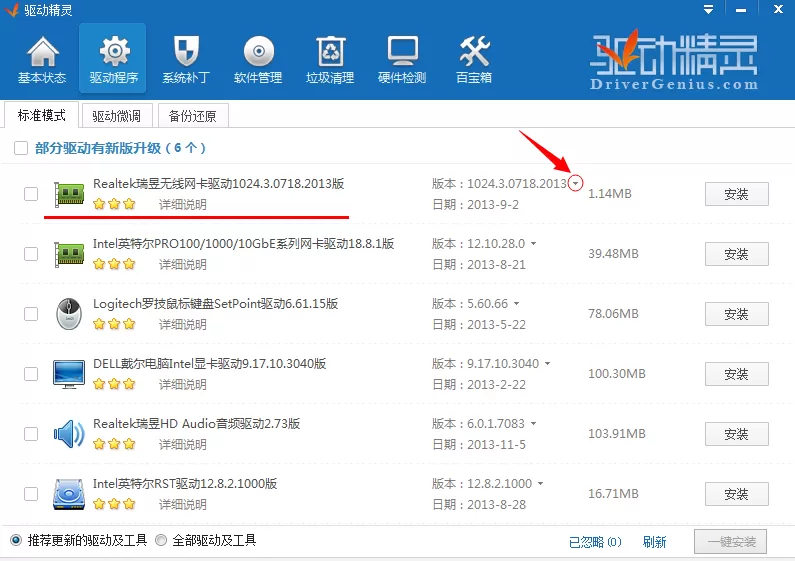Screen dimensions: 795x561
Task: Open the 系统补丁 shield icon
Action: (186, 51)
